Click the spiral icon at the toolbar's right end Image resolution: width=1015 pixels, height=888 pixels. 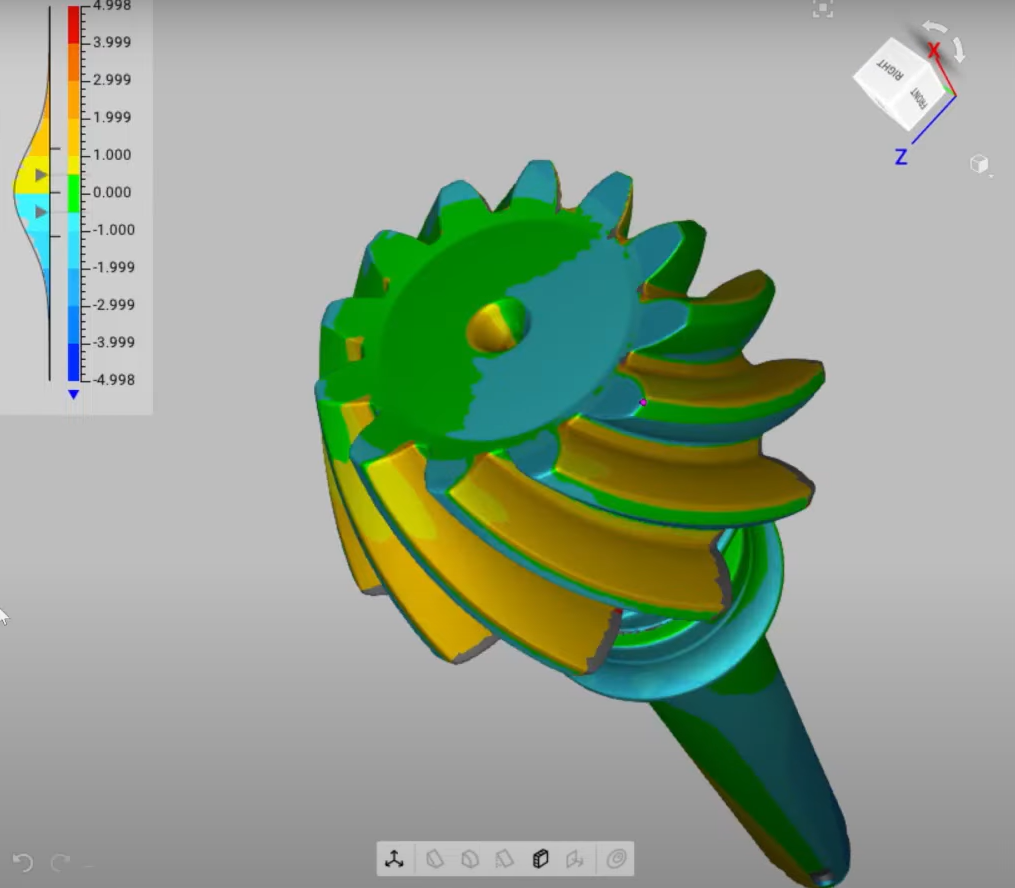[616, 858]
